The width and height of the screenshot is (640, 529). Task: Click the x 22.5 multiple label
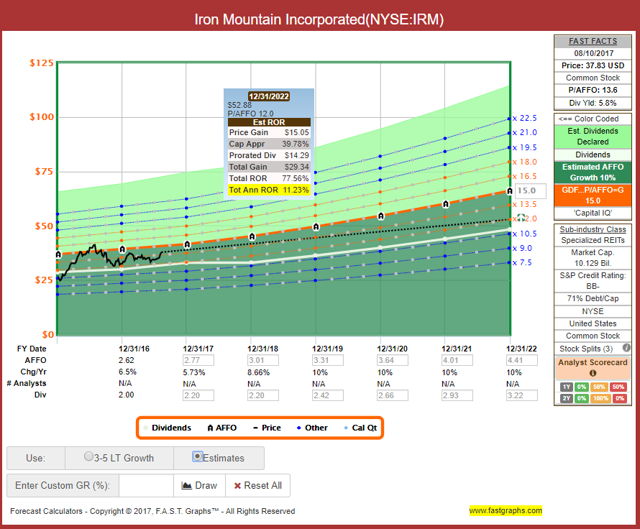point(524,118)
